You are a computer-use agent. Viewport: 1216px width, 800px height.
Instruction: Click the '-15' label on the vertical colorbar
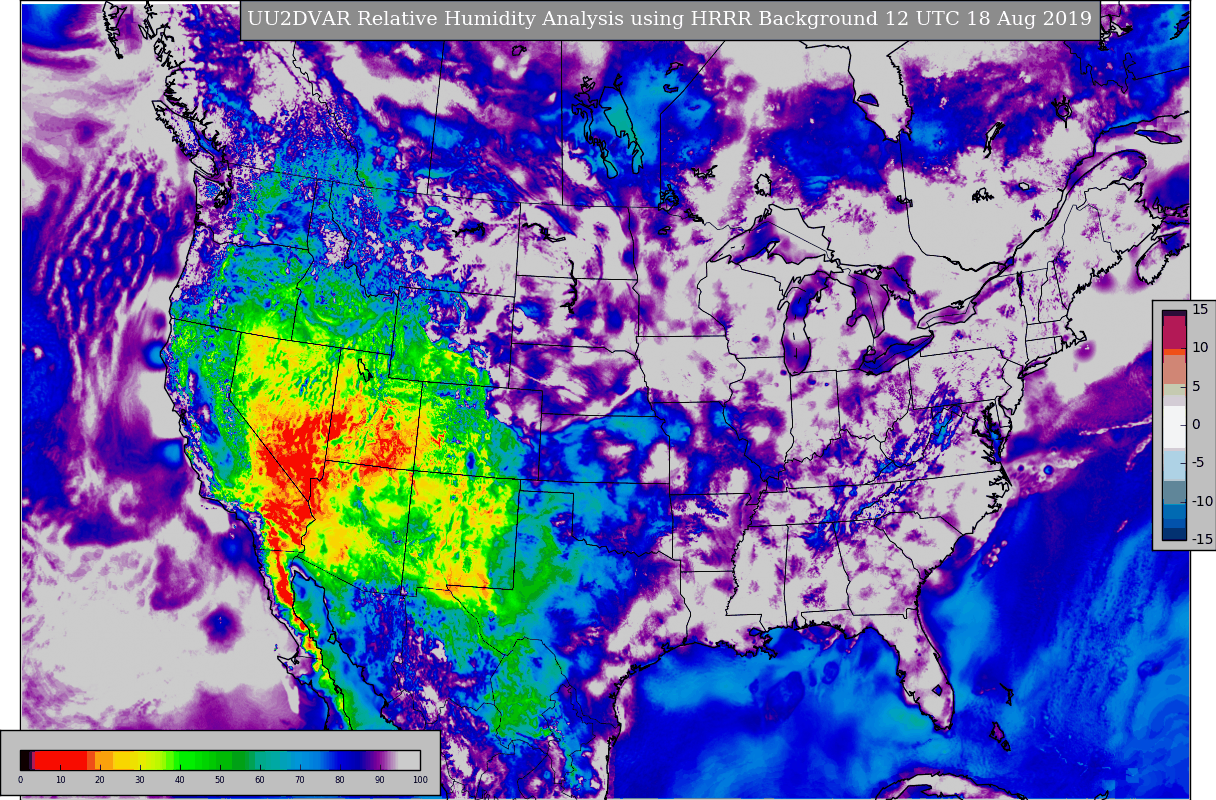click(x=1202, y=539)
